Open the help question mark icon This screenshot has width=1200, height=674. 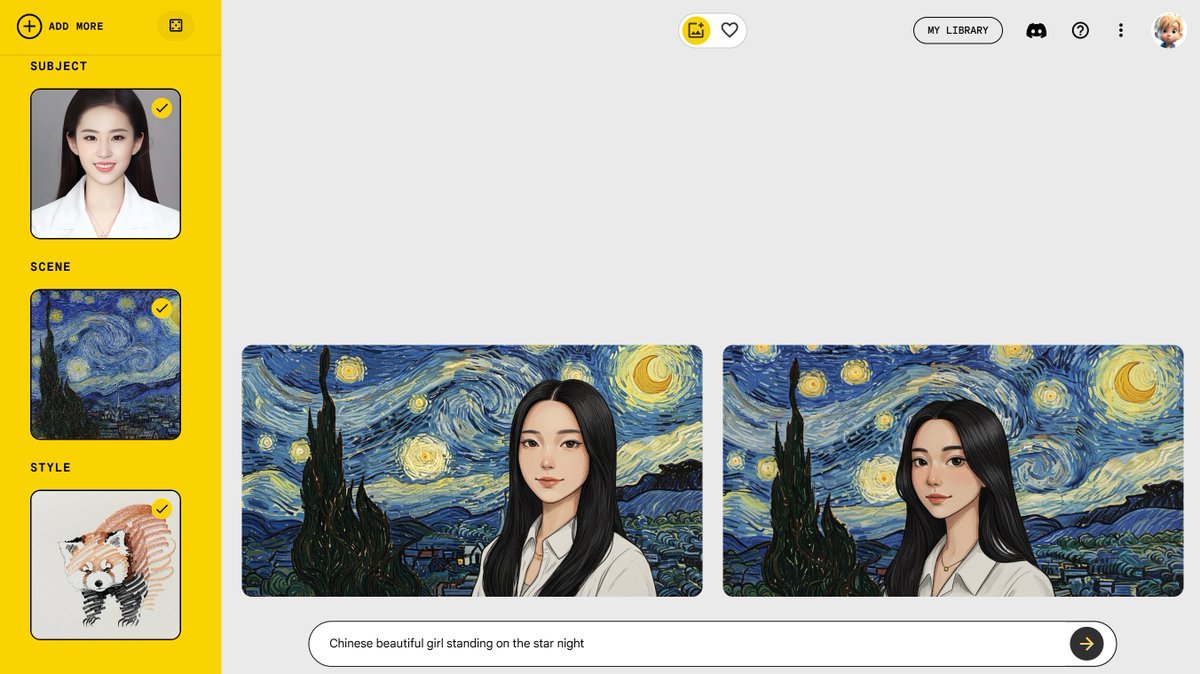pos(1080,30)
